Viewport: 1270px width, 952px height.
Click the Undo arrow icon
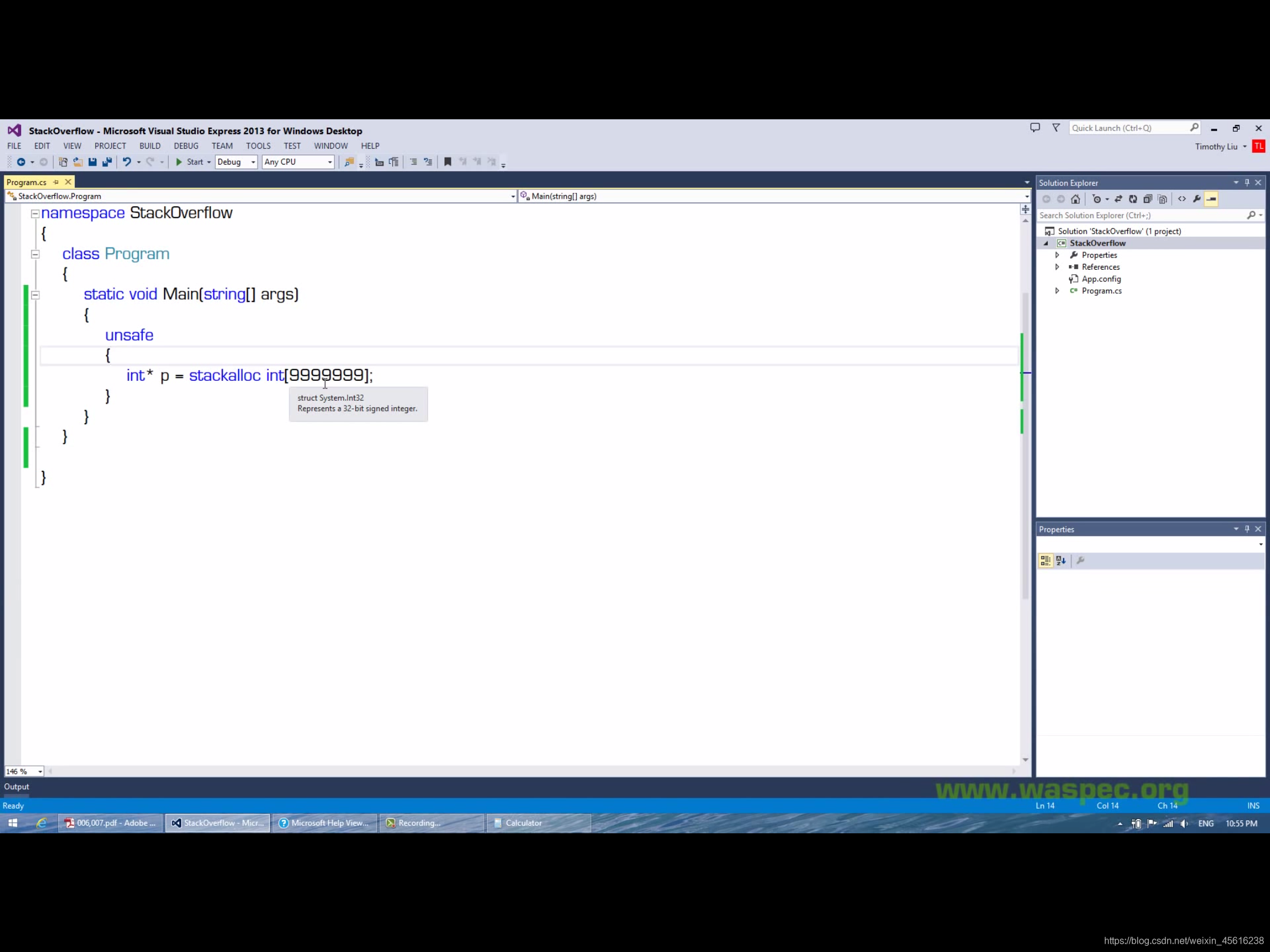(x=126, y=162)
